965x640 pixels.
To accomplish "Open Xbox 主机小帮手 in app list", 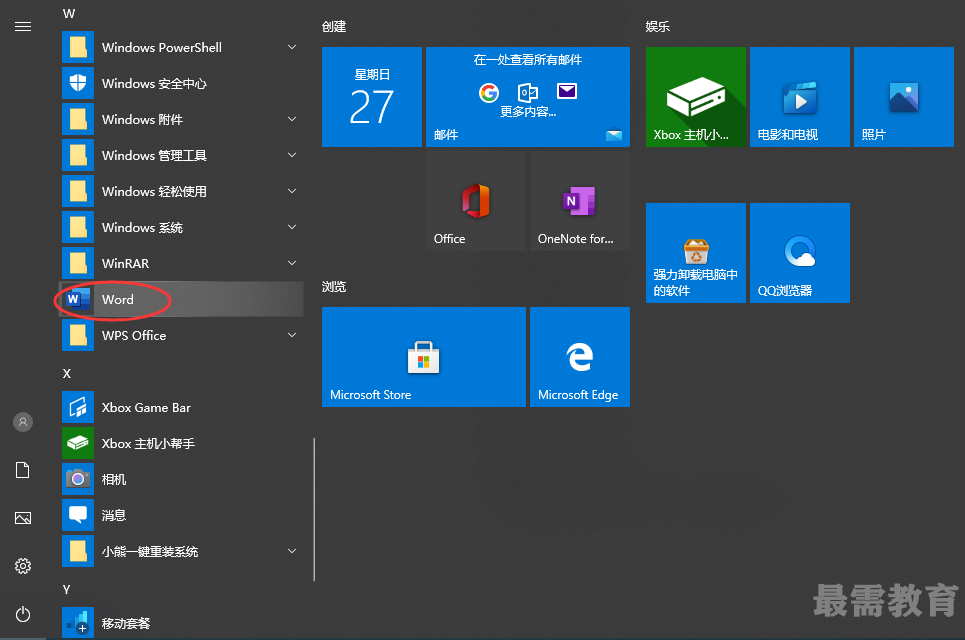I will click(181, 443).
